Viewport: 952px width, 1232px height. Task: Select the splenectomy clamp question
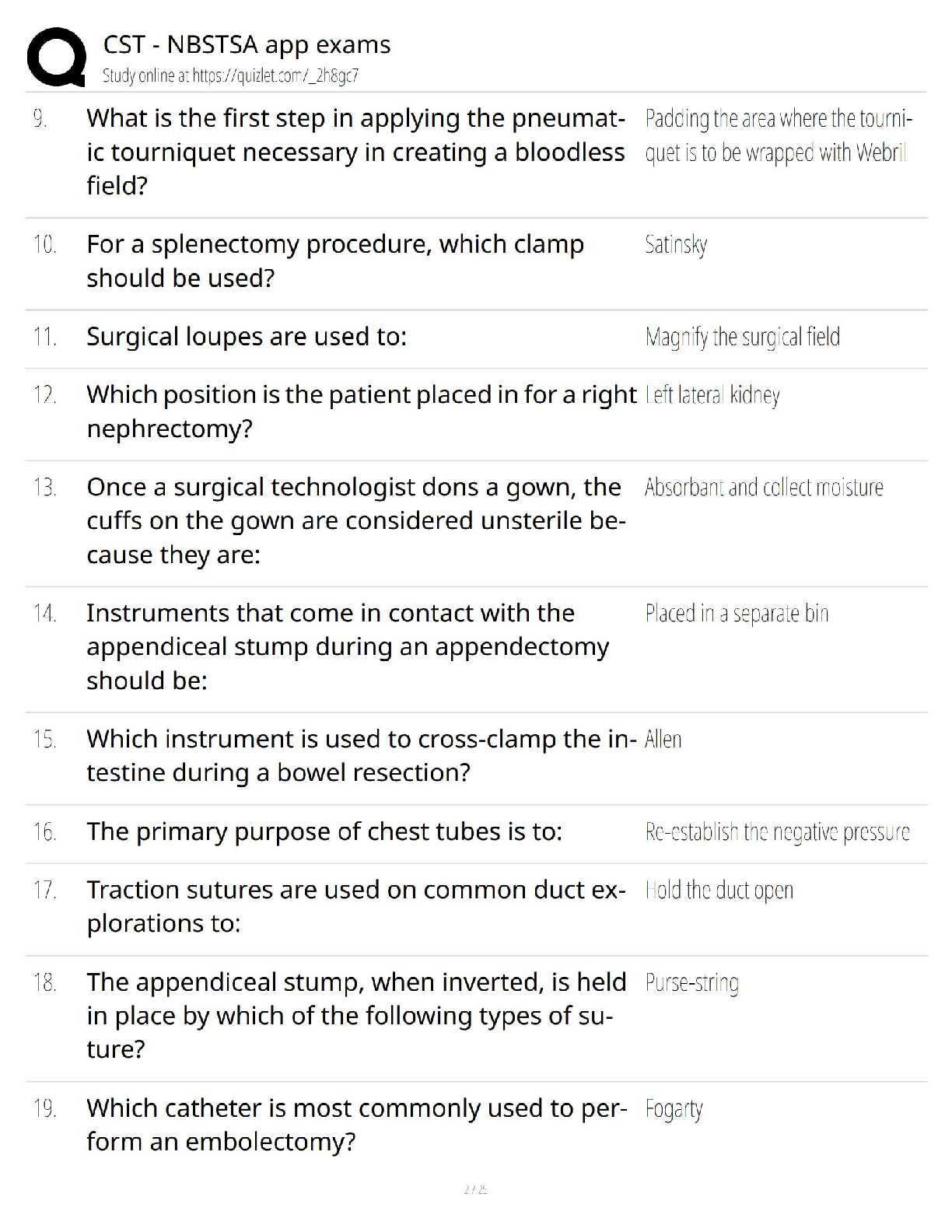coord(335,261)
